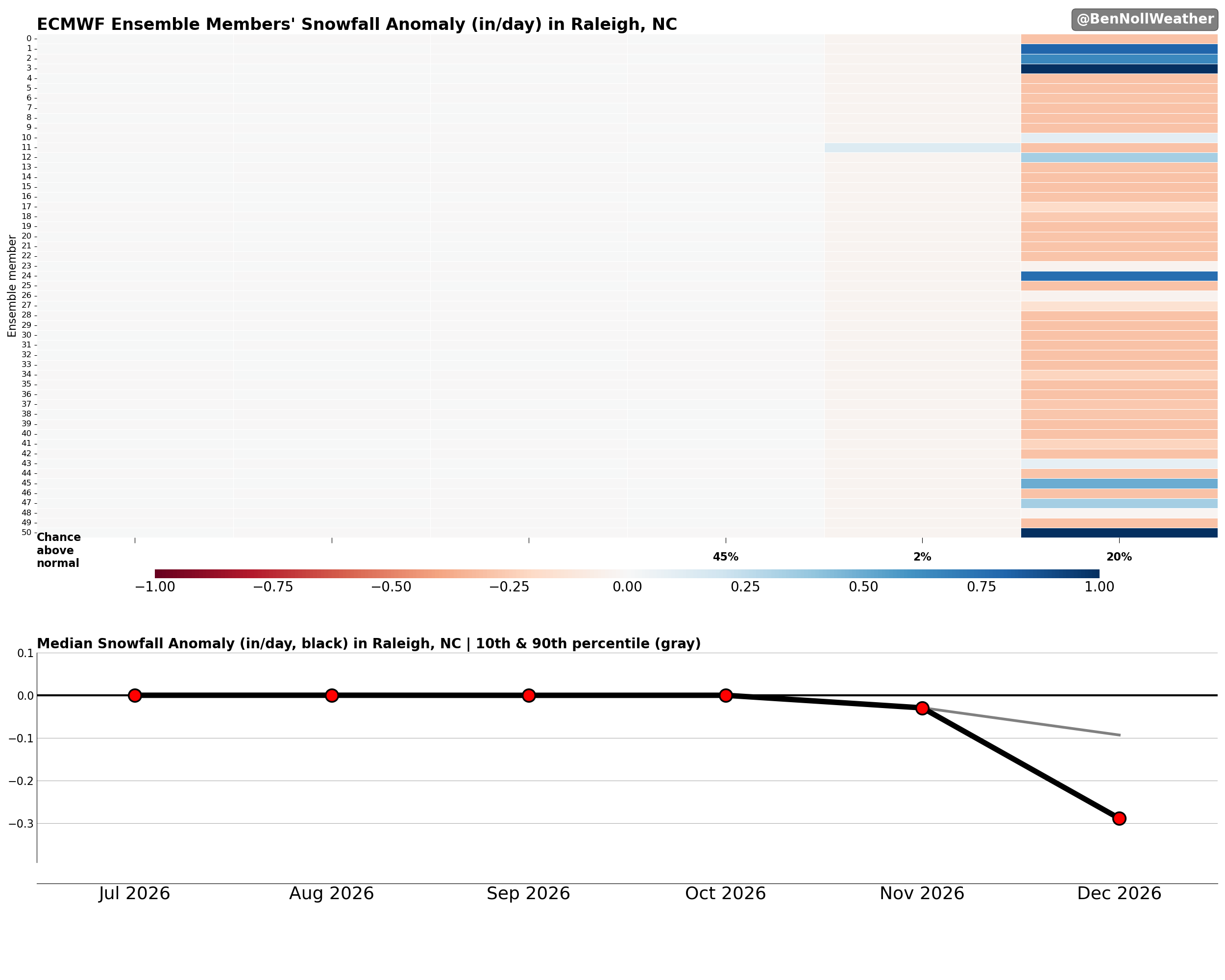Select the red median marker for Dec 2026

pyautogui.click(x=1119, y=819)
